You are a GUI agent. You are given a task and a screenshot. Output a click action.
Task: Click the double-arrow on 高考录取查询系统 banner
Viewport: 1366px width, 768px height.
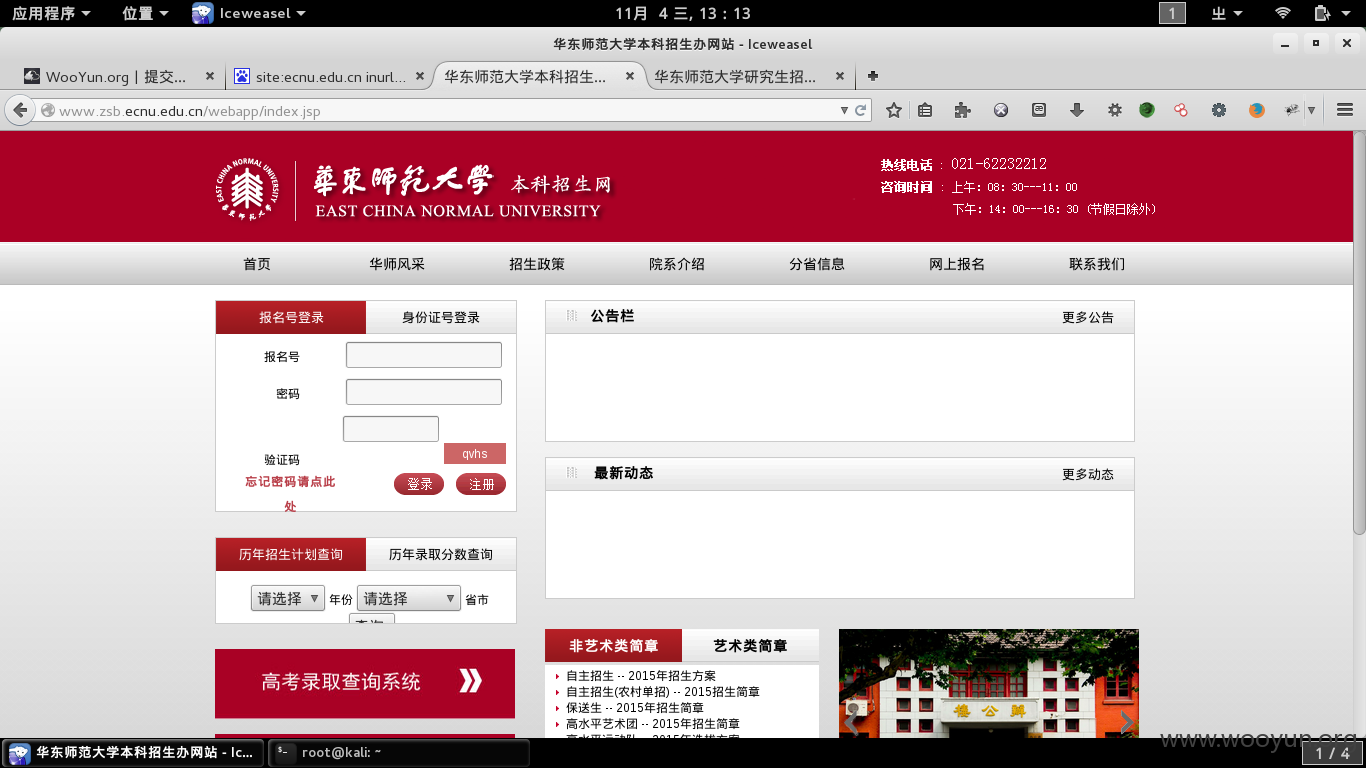pos(471,681)
